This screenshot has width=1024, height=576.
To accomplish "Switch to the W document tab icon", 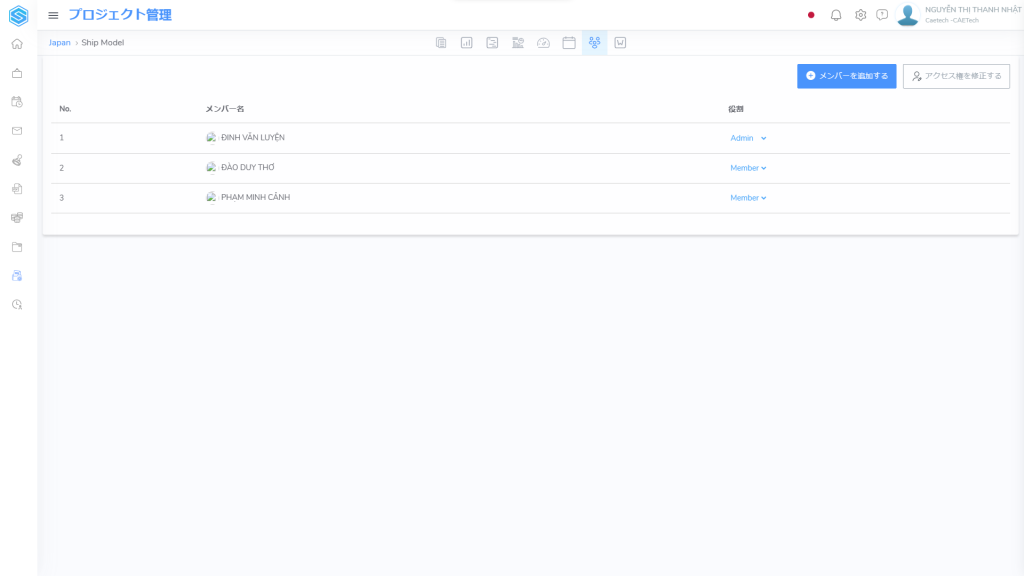I will pyautogui.click(x=620, y=43).
